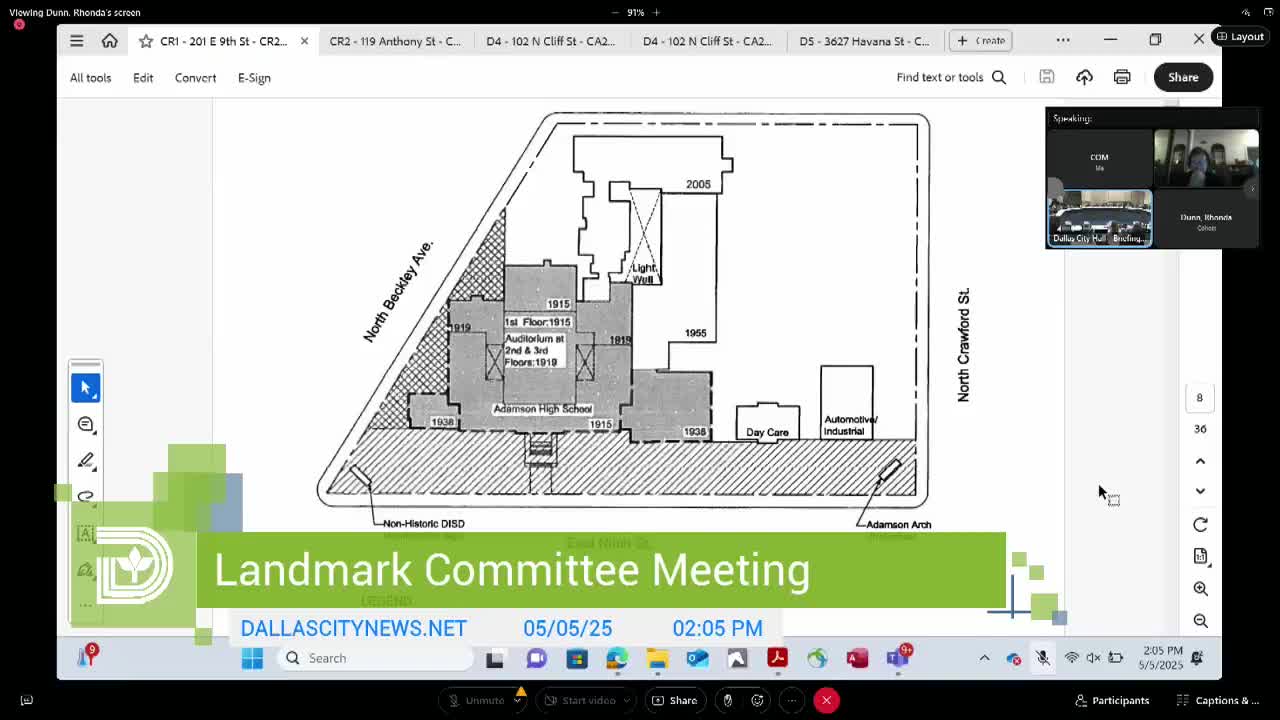The image size is (1280, 720).
Task: Switch to second D4 - 102 N Cliff St tab
Action: pyautogui.click(x=707, y=41)
